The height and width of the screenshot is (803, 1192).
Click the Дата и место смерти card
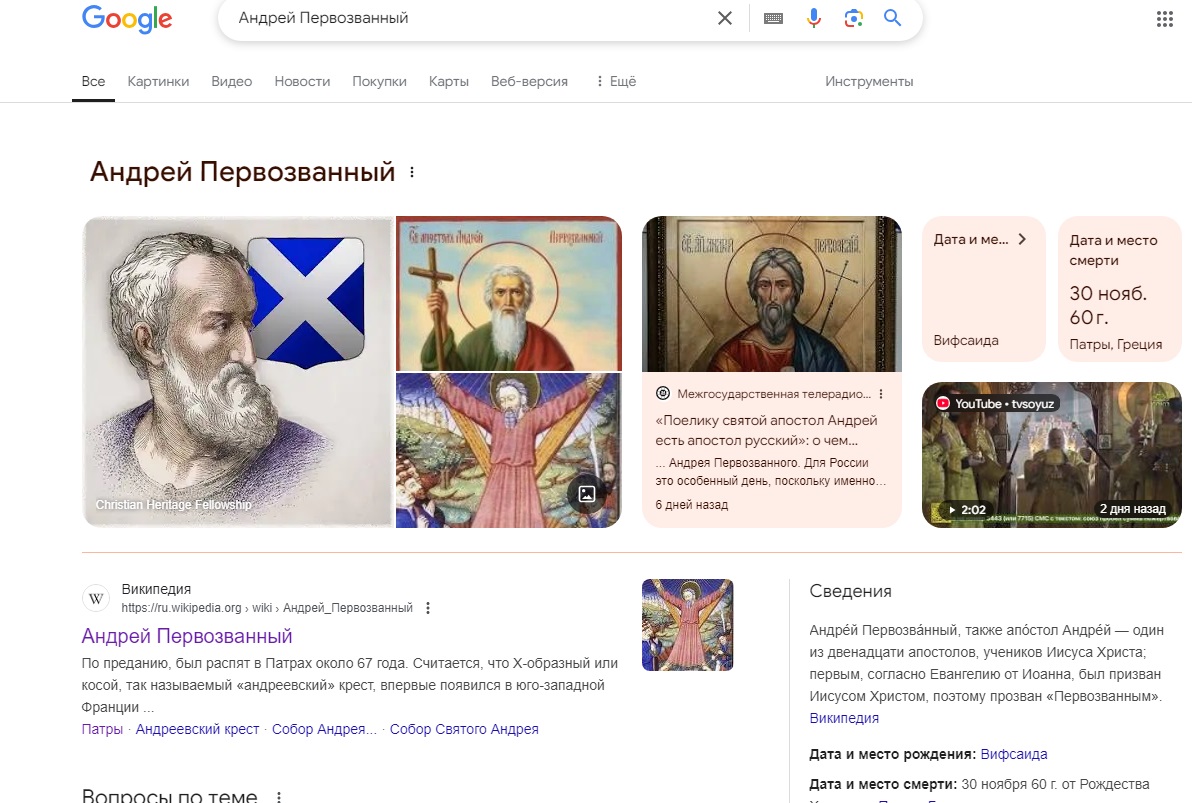click(x=1119, y=289)
